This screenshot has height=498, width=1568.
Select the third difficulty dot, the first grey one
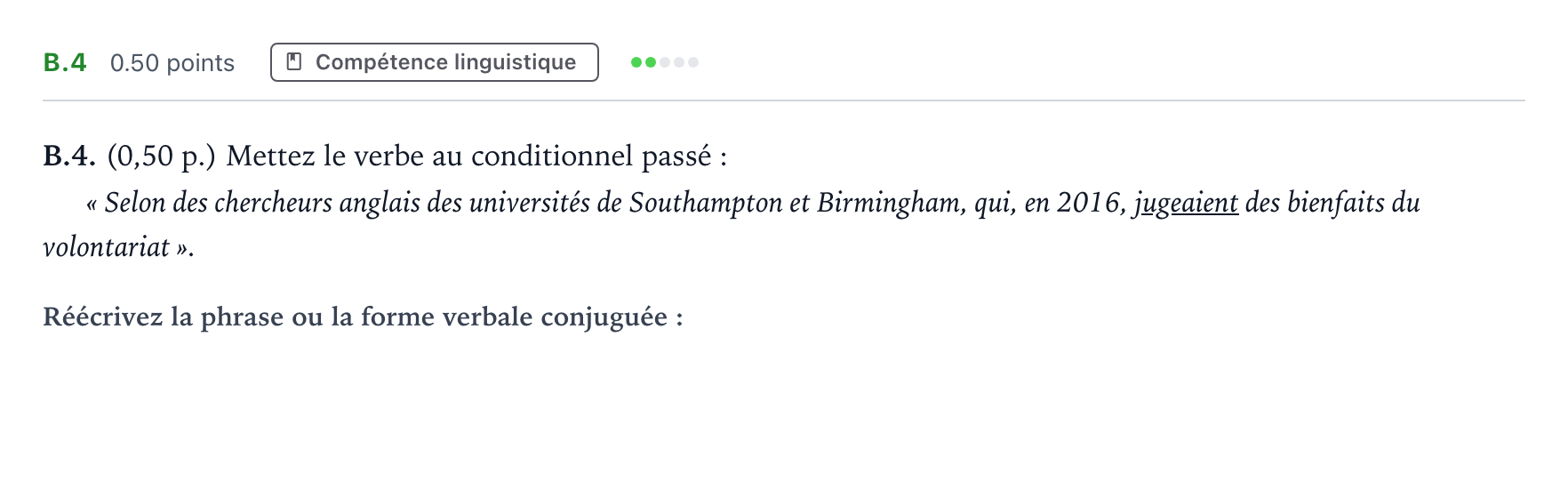(x=665, y=62)
